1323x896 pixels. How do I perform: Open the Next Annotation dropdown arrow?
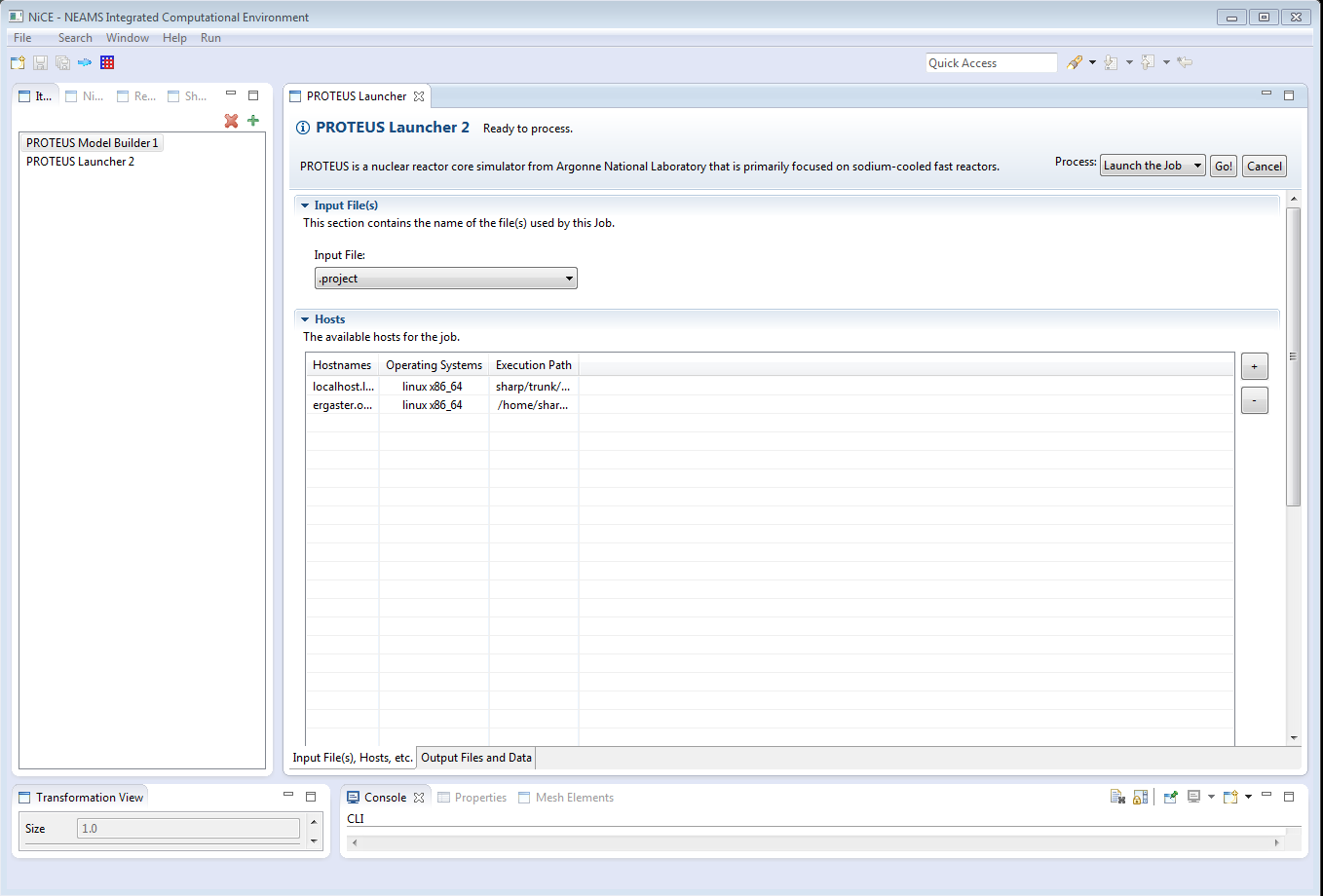1129,62
